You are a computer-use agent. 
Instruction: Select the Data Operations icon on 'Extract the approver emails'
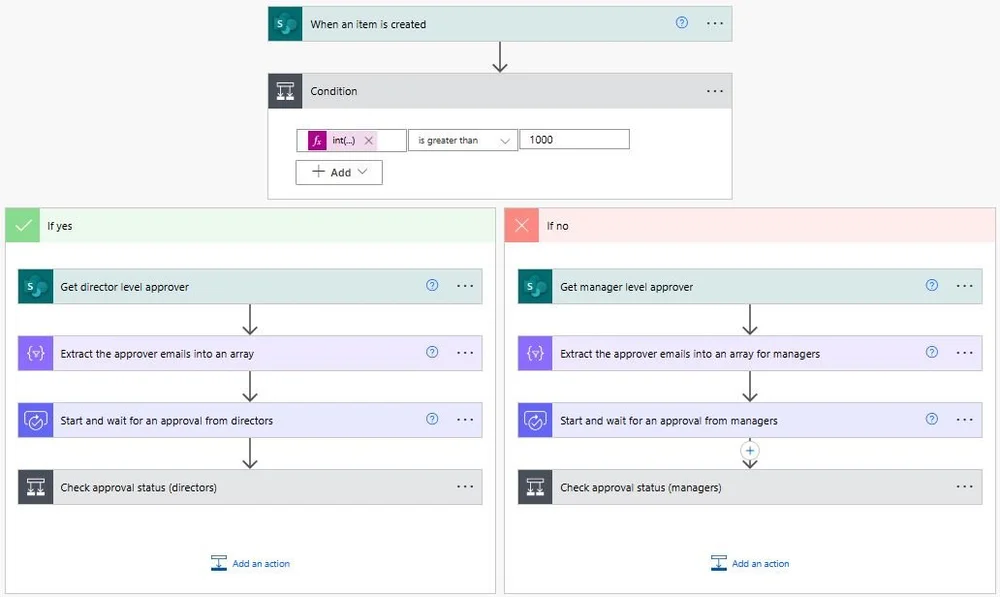[x=35, y=353]
